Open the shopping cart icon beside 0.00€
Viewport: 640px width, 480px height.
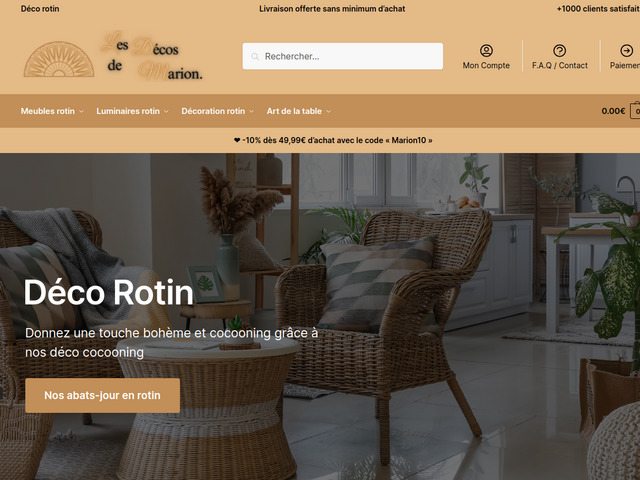tap(635, 111)
